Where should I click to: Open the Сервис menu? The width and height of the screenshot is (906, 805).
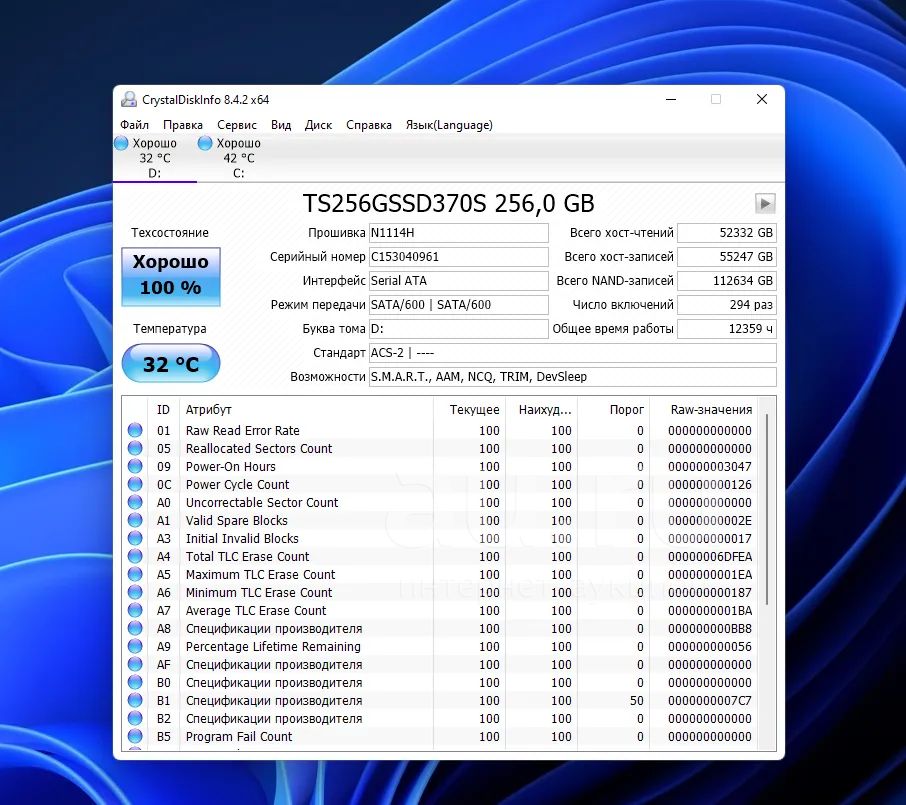point(237,125)
